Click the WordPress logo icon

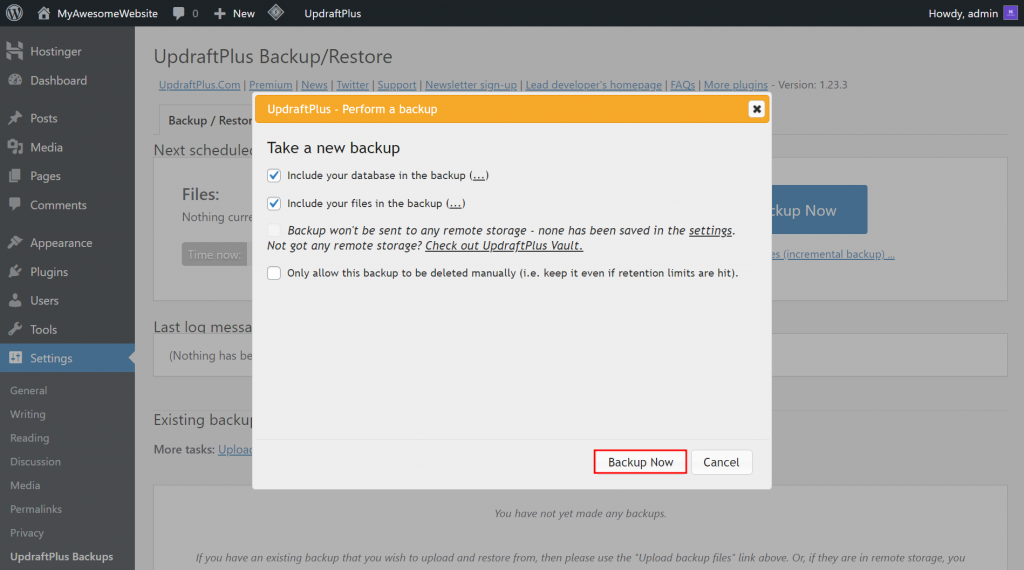click(x=15, y=14)
